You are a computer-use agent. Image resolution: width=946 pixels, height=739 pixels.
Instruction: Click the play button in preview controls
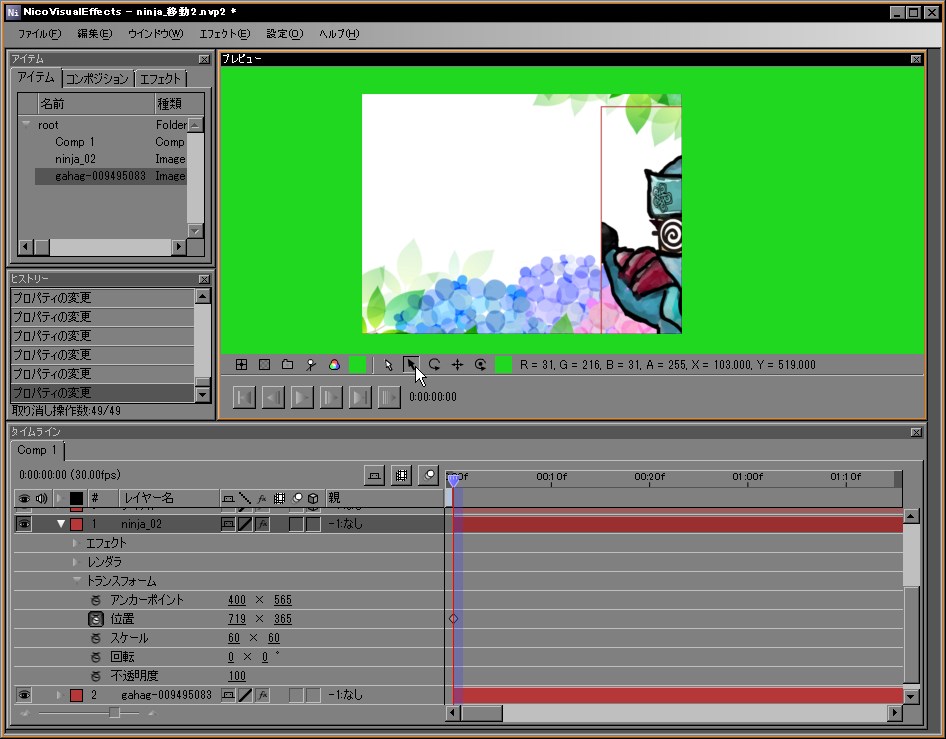[x=302, y=398]
